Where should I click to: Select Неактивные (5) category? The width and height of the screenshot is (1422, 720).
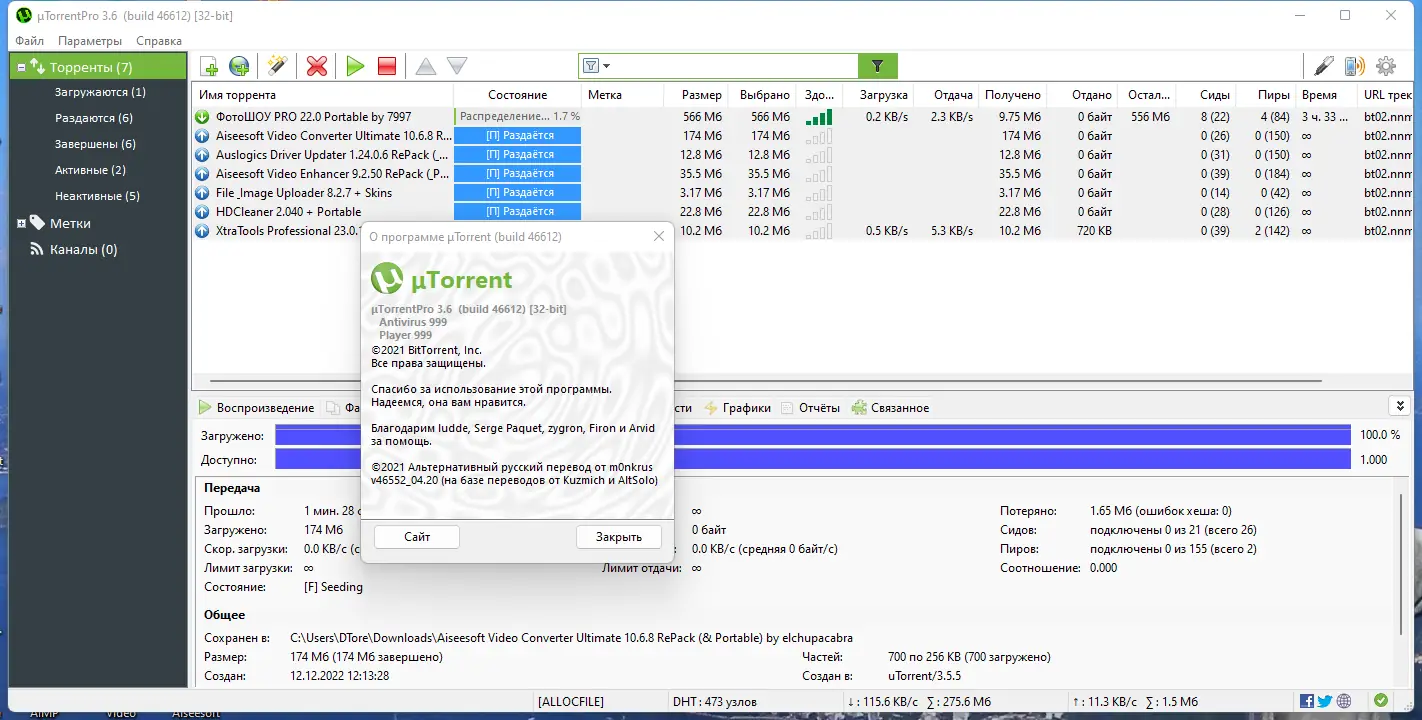[97, 196]
